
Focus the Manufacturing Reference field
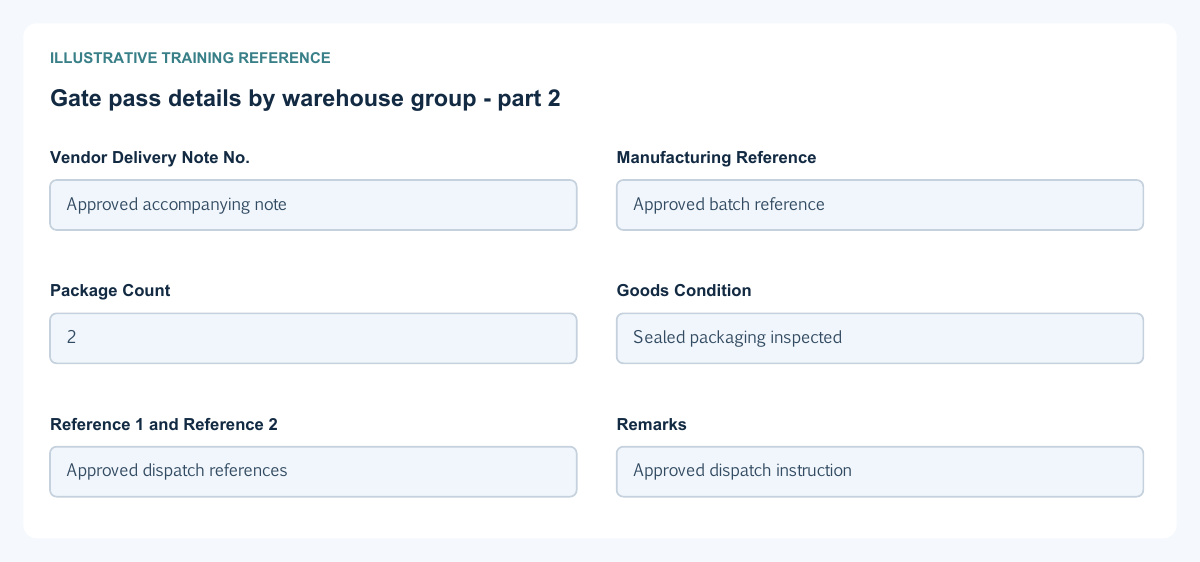(x=880, y=205)
